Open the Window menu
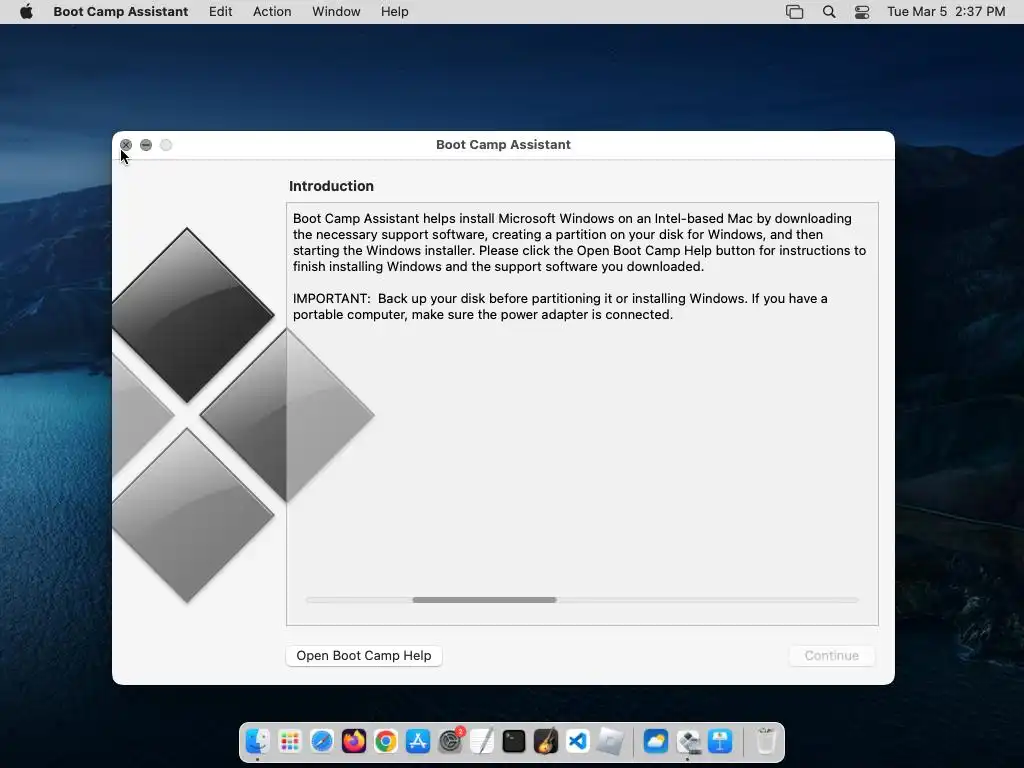 (x=336, y=11)
